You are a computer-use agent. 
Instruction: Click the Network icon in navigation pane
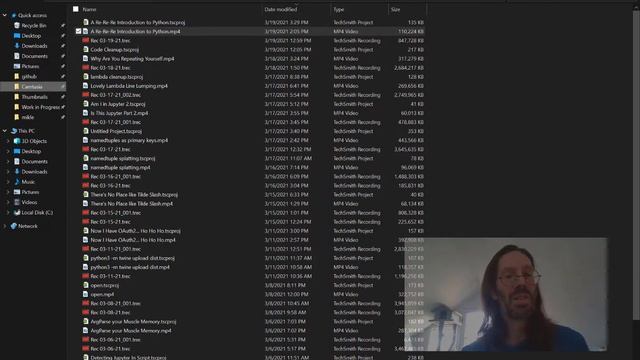pos(13,226)
